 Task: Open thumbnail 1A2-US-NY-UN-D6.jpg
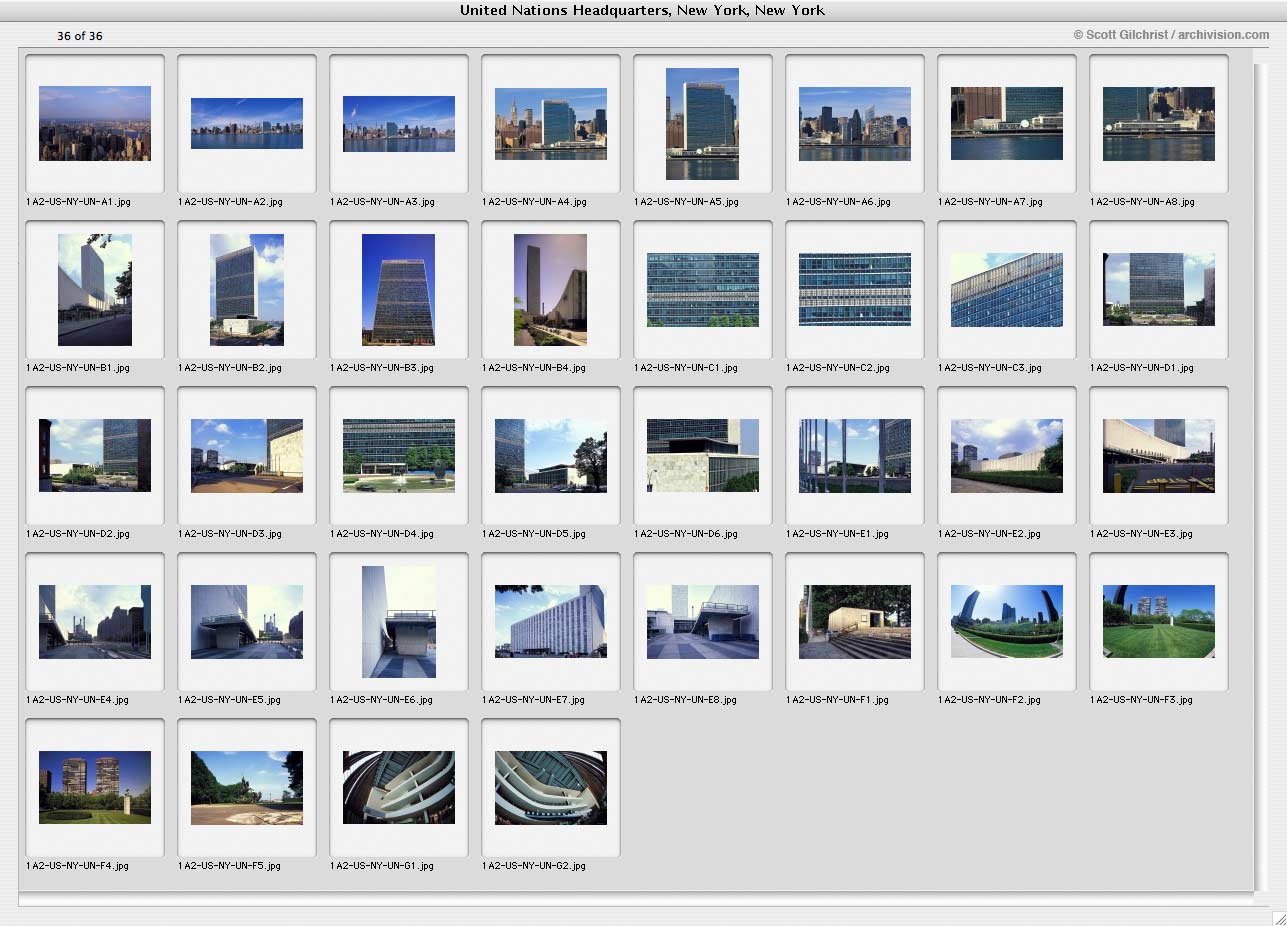tap(703, 455)
